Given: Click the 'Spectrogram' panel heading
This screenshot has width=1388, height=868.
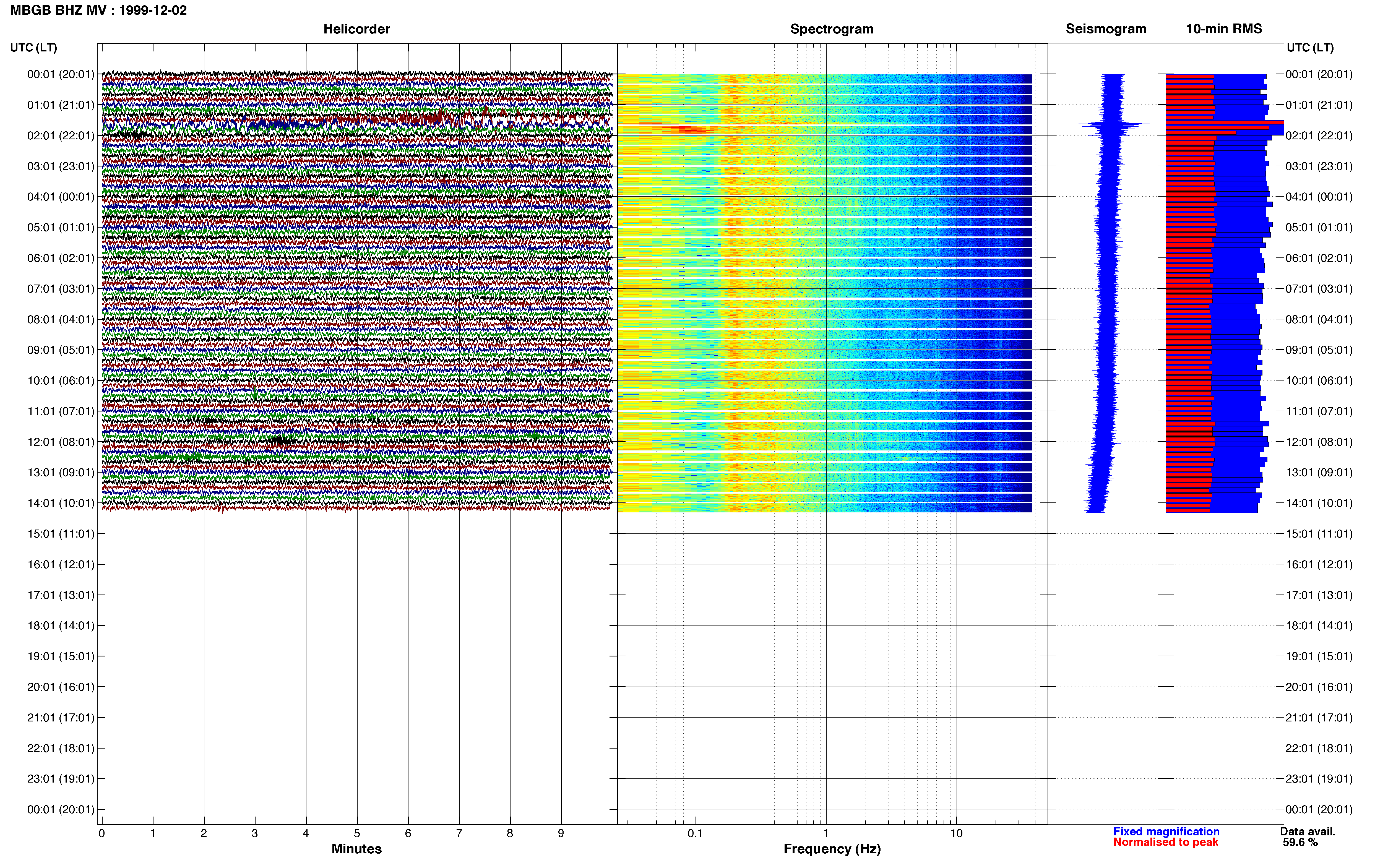Looking at the screenshot, I should [832, 29].
